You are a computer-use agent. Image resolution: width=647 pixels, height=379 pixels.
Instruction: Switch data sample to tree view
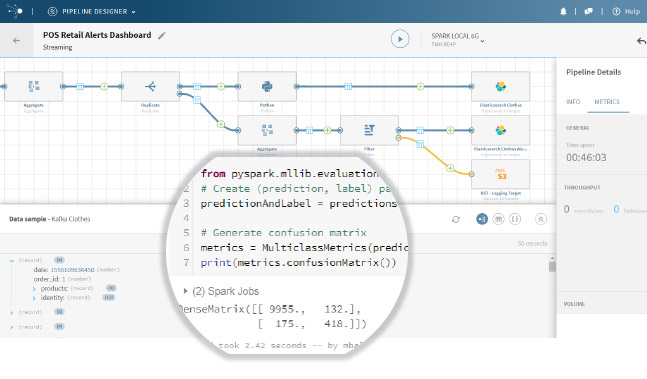tap(482, 219)
